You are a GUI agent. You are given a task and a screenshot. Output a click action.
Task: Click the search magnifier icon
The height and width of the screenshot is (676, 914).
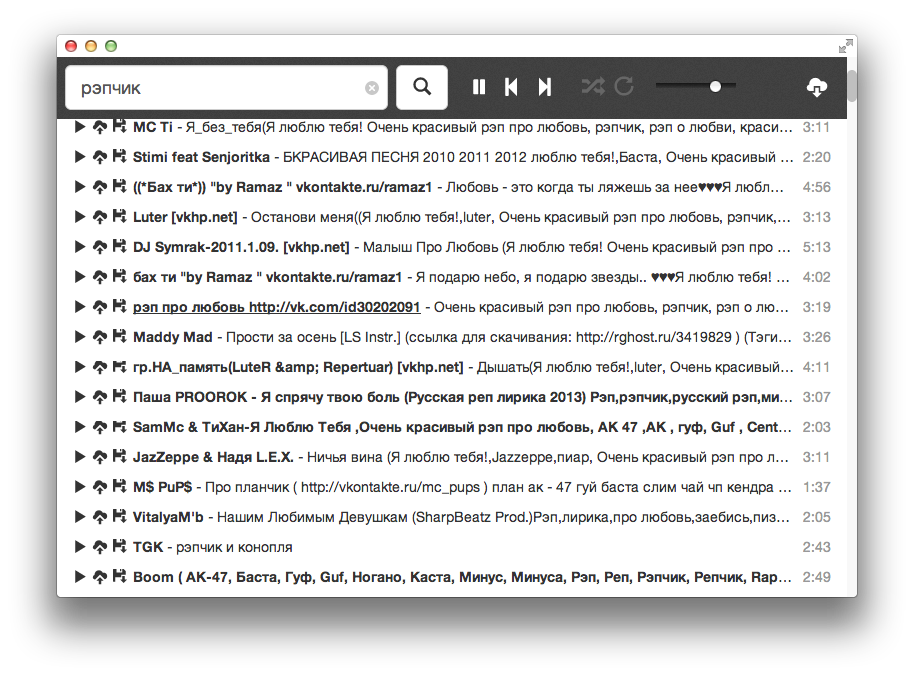click(421, 87)
